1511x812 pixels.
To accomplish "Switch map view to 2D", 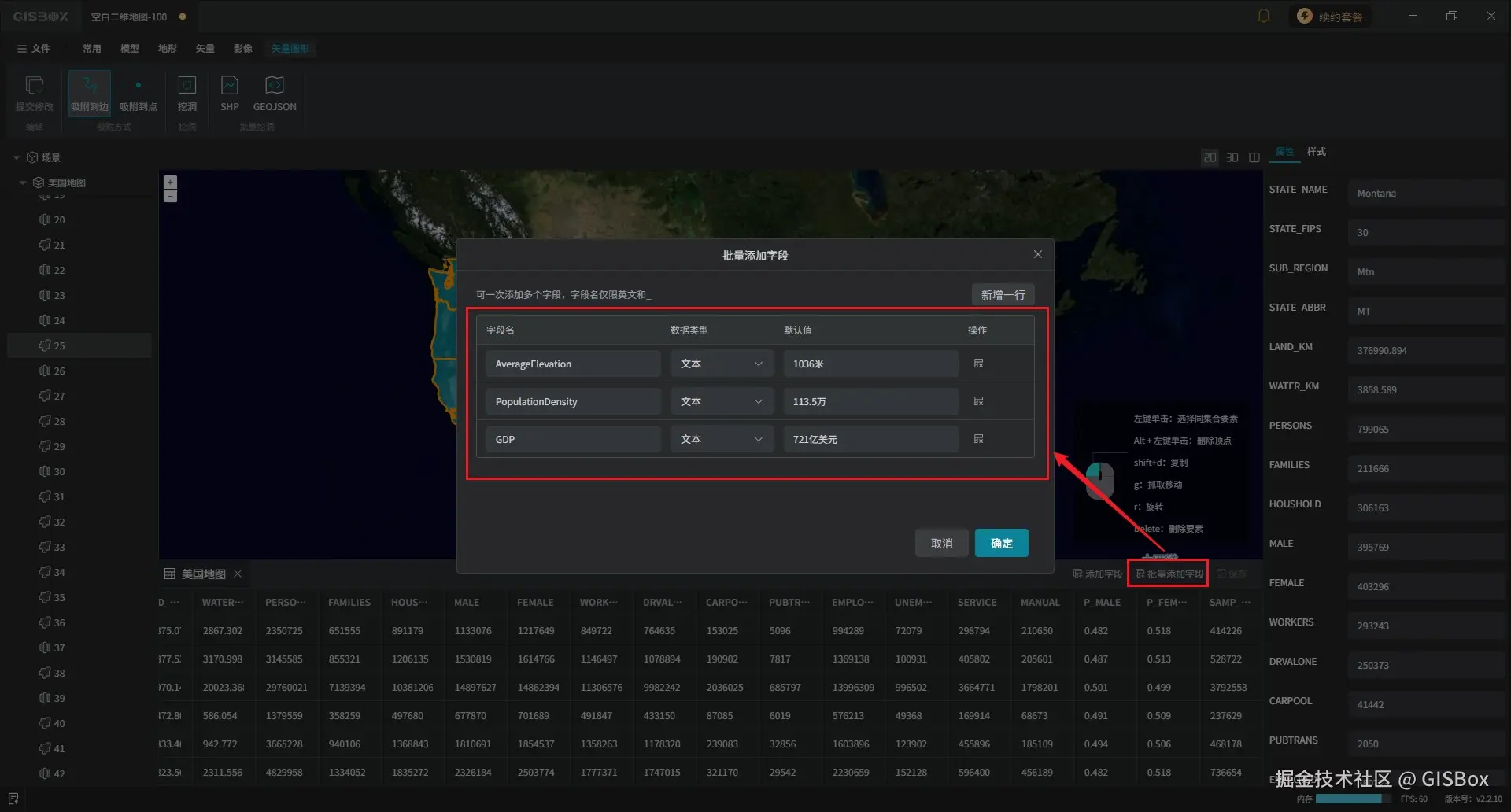I will pos(1210,157).
